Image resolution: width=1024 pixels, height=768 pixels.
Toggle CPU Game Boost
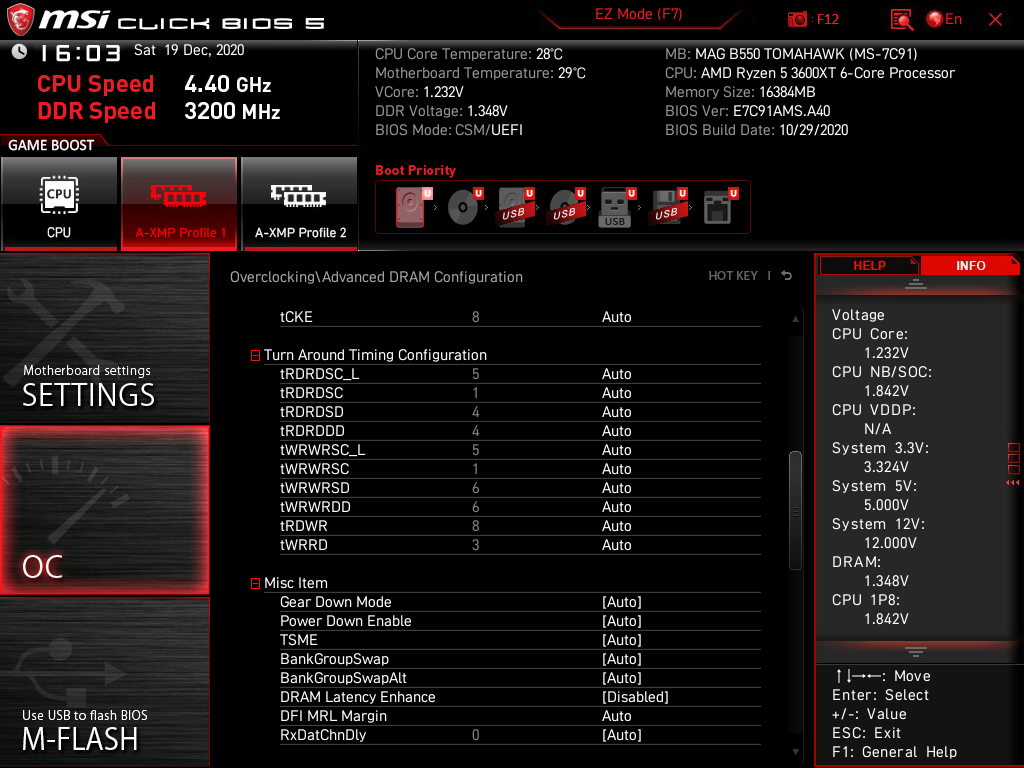pyautogui.click(x=59, y=203)
